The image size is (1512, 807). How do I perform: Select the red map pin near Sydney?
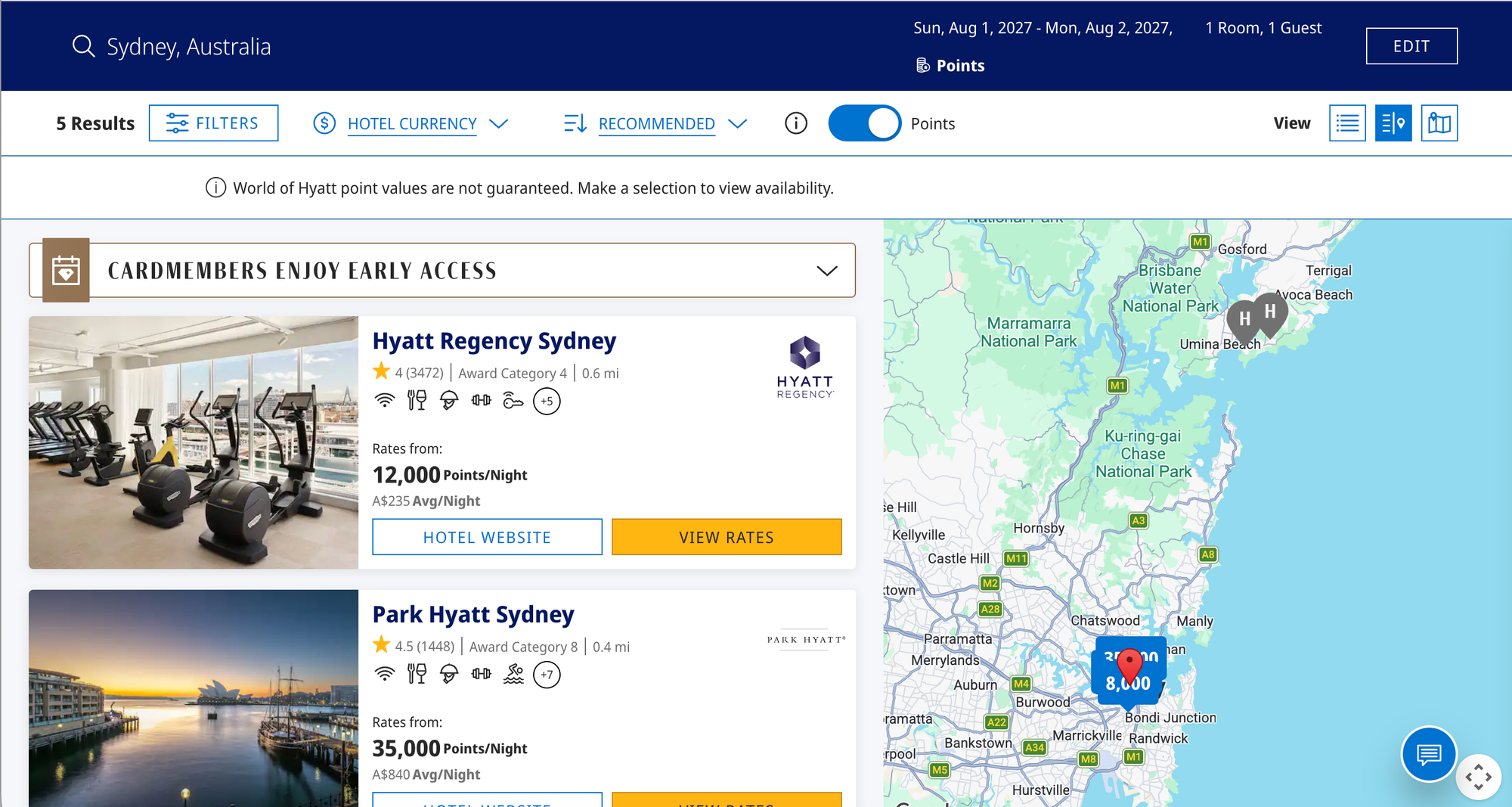pyautogui.click(x=1129, y=666)
